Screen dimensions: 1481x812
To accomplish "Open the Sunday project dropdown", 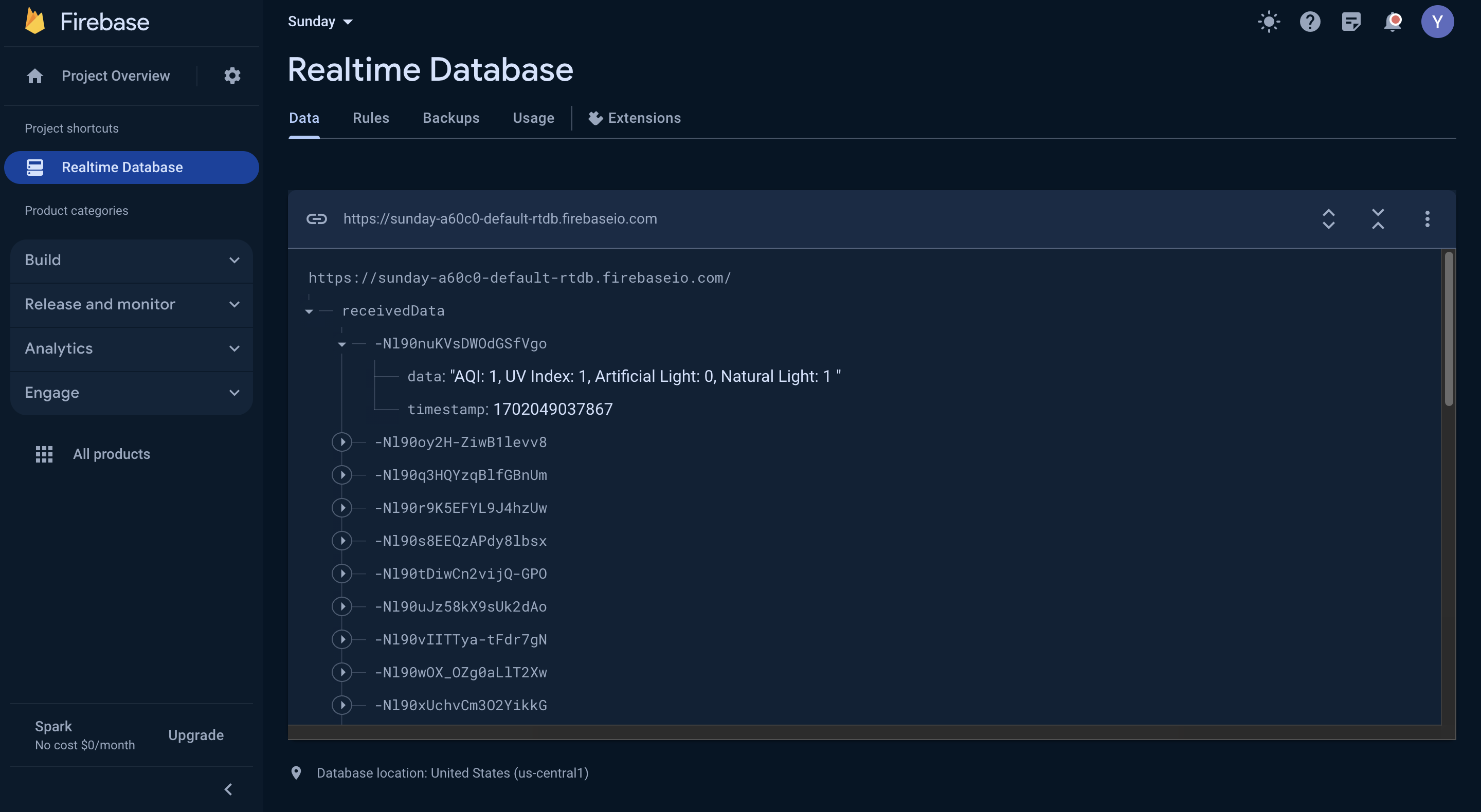I will [x=320, y=22].
